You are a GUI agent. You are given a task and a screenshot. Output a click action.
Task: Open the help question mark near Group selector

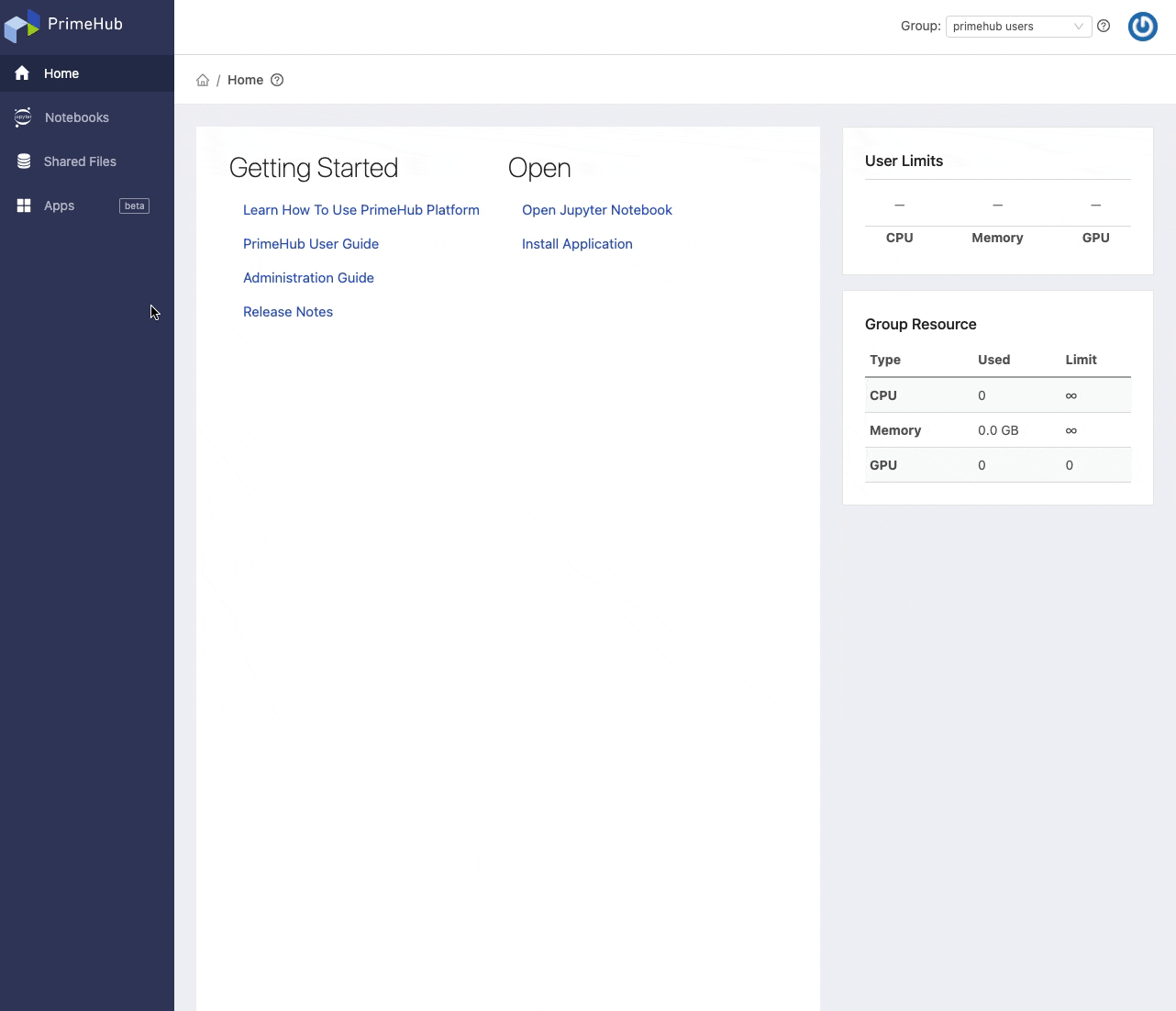coord(1104,26)
